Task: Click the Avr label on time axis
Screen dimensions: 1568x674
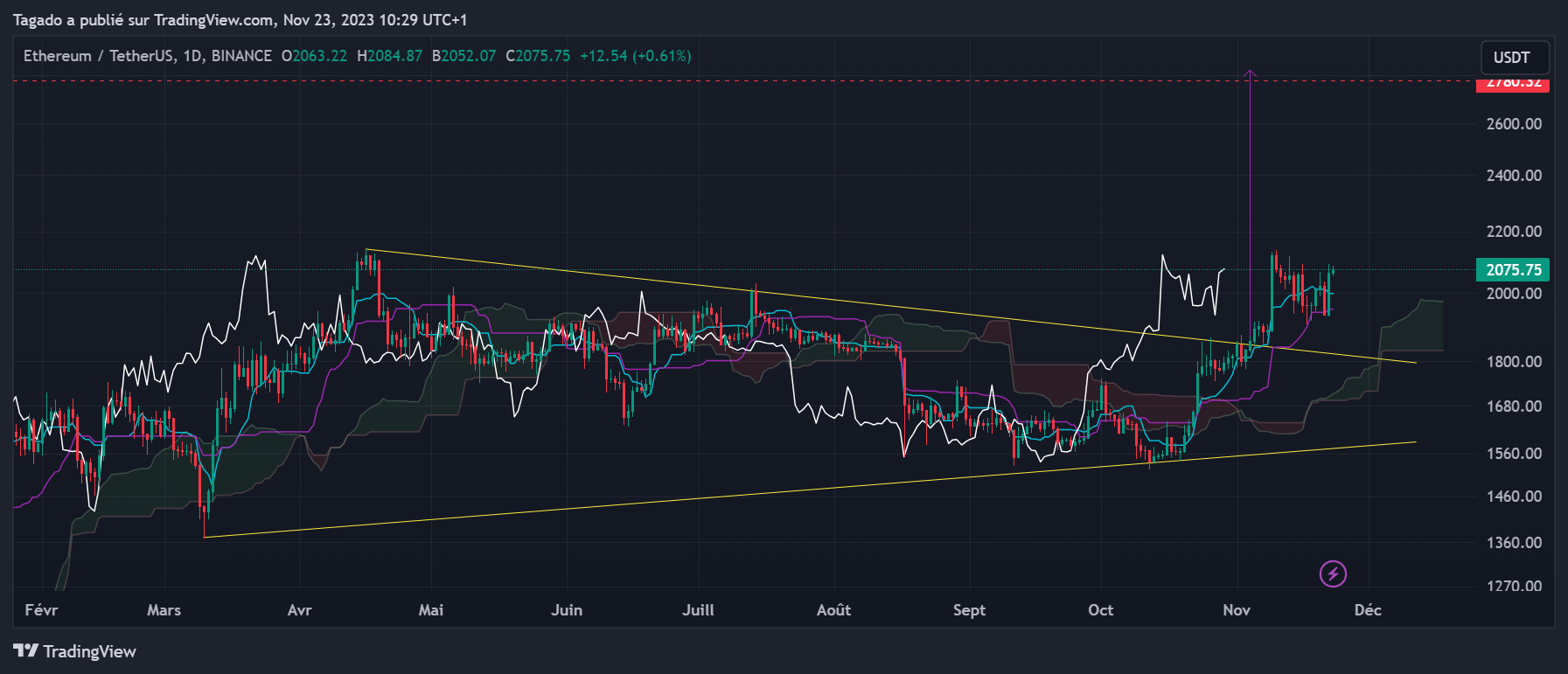Action: tap(299, 610)
